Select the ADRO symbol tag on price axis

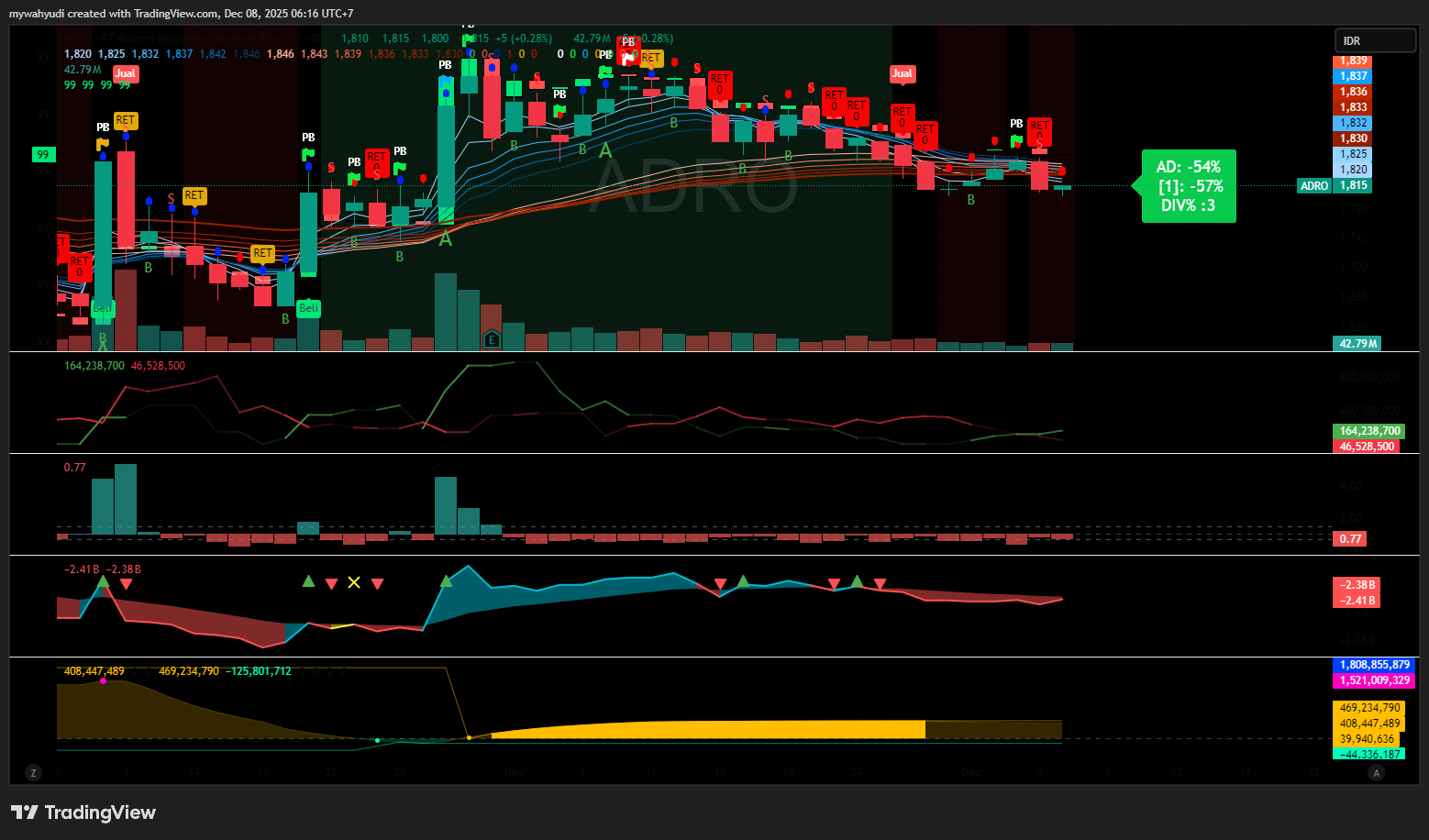(x=1314, y=185)
